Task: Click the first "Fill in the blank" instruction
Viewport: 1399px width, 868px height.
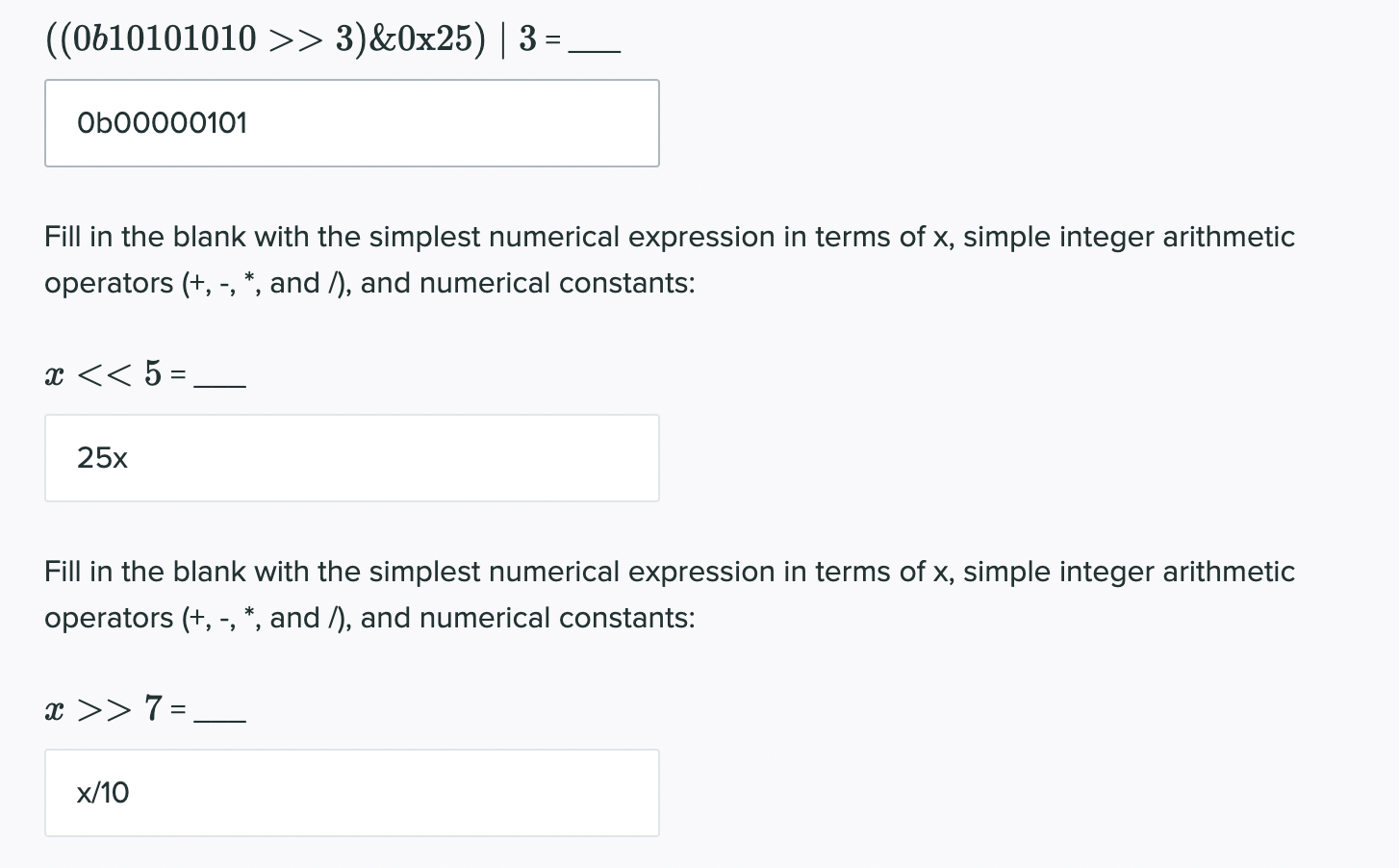Action: point(669,237)
